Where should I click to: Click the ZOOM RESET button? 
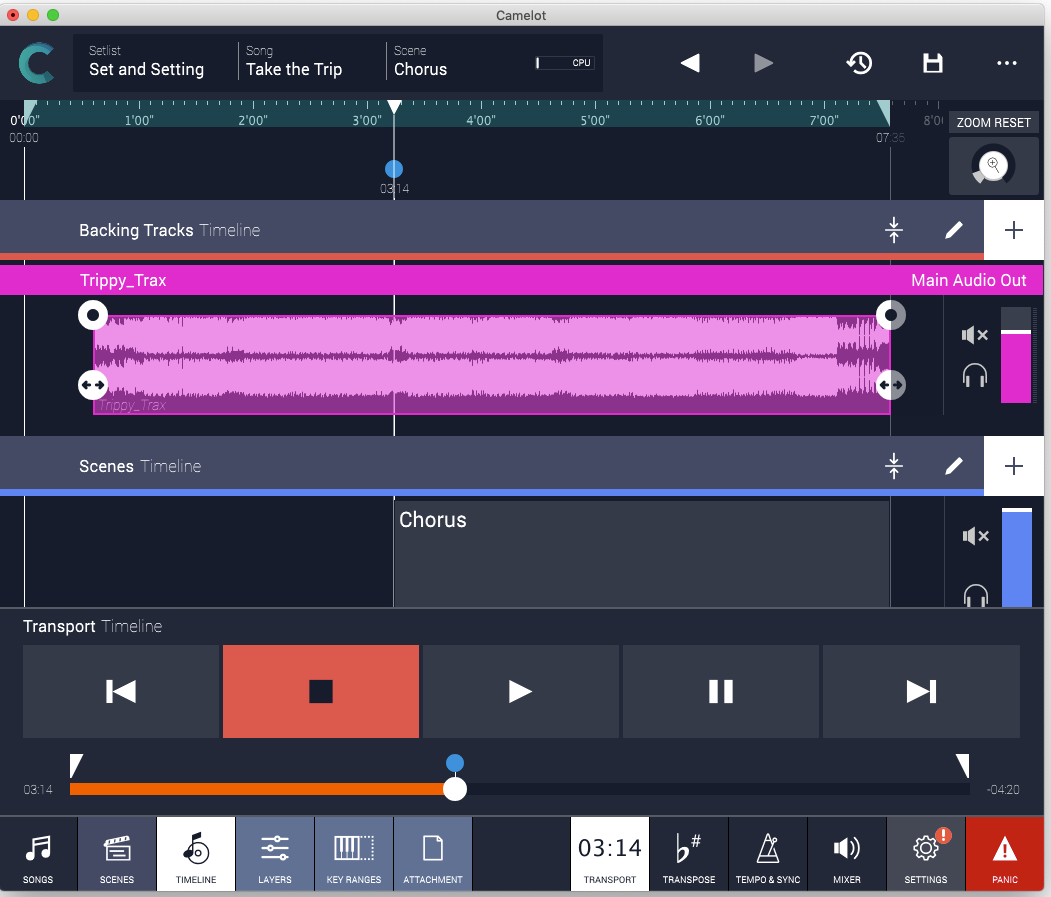coord(993,122)
